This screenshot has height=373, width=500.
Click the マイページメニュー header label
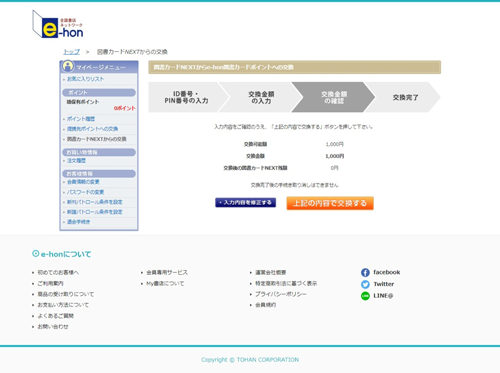coord(101,68)
